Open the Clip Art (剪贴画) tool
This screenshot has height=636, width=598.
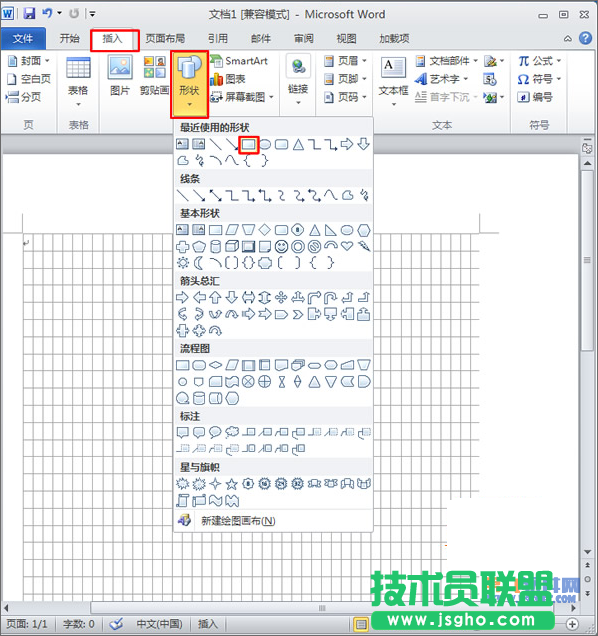154,76
